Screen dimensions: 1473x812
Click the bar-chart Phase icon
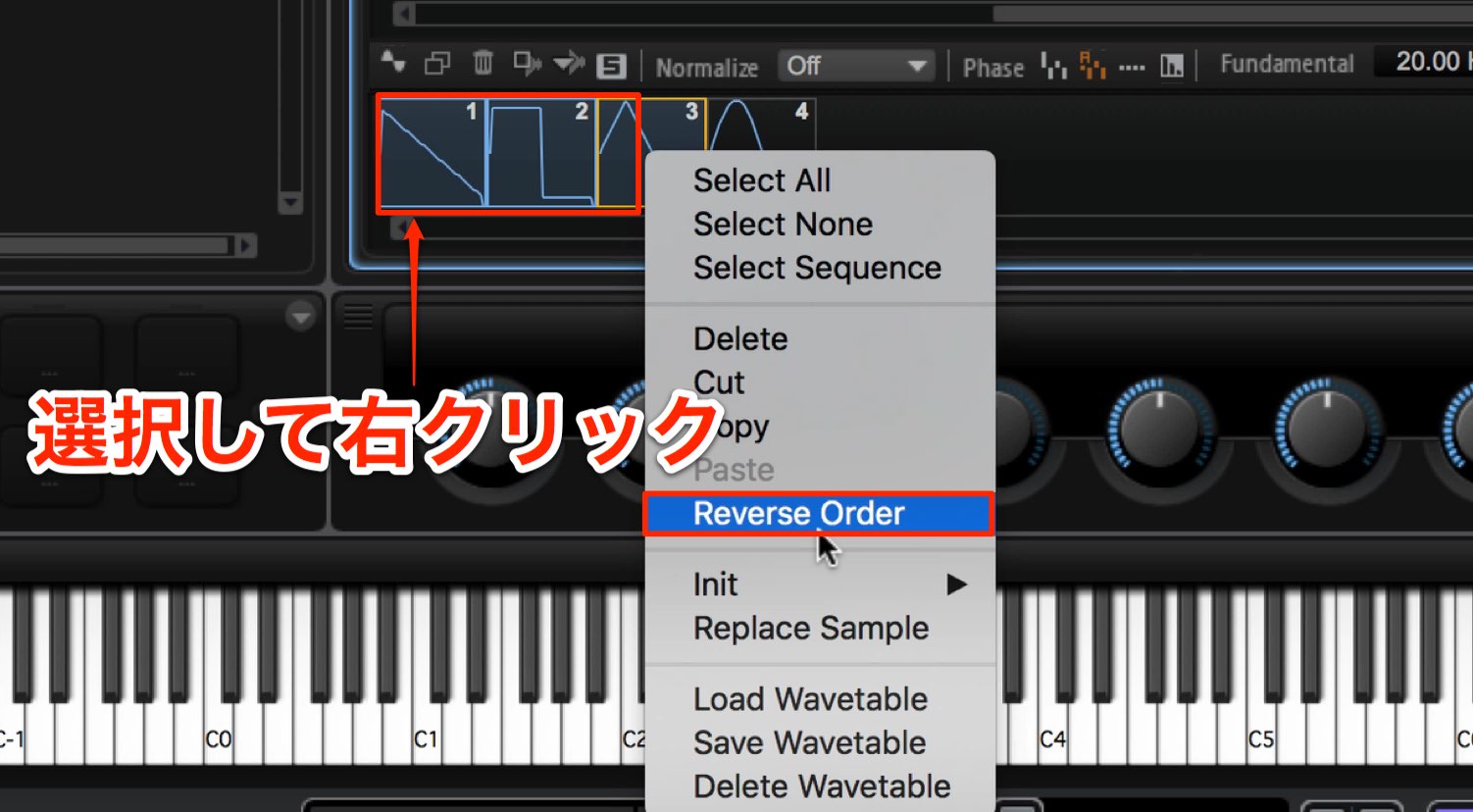[1172, 67]
